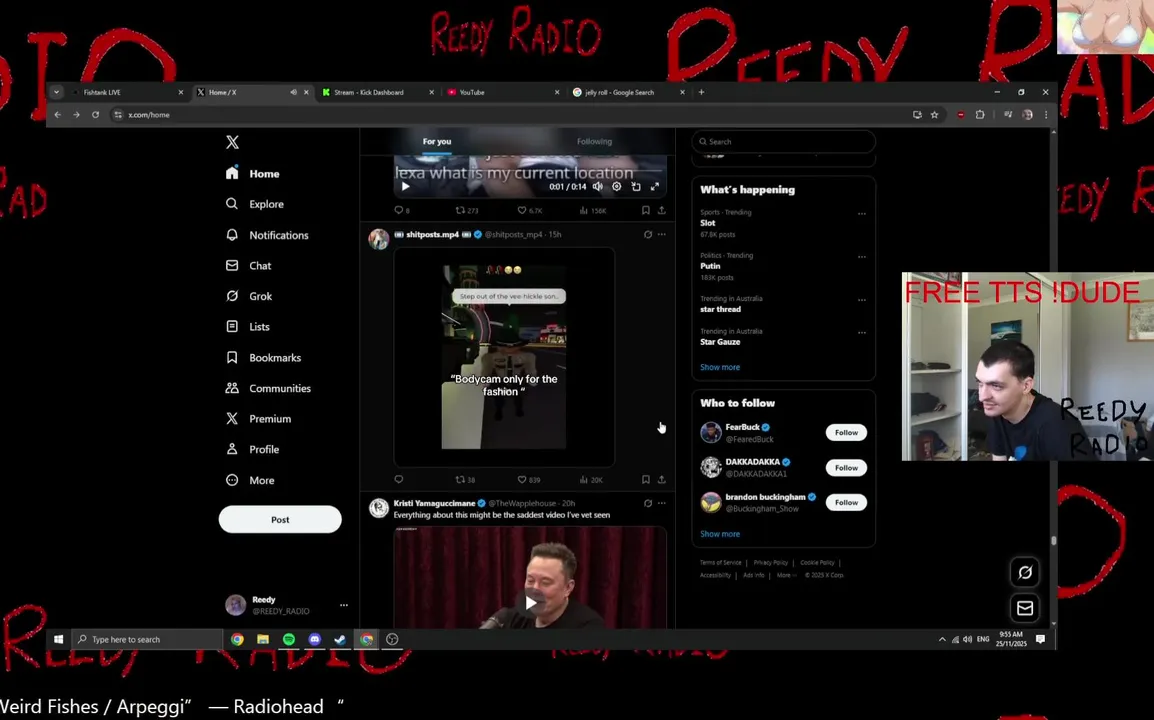Repost the post with 273 reposts
Image resolution: width=1154 pixels, height=720 pixels.
tap(467, 211)
